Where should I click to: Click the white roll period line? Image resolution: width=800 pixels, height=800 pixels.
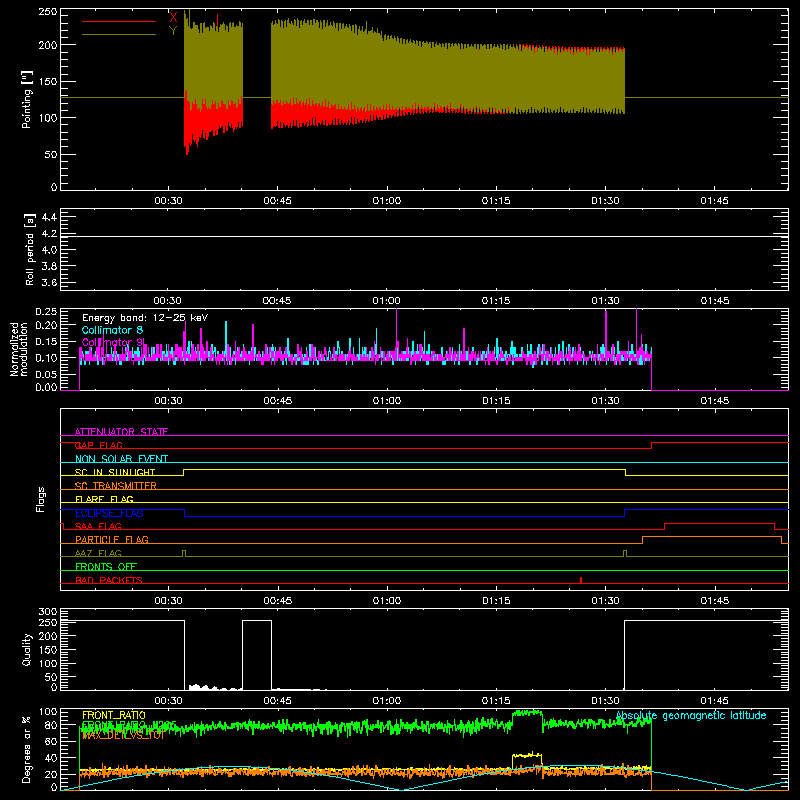424,236
